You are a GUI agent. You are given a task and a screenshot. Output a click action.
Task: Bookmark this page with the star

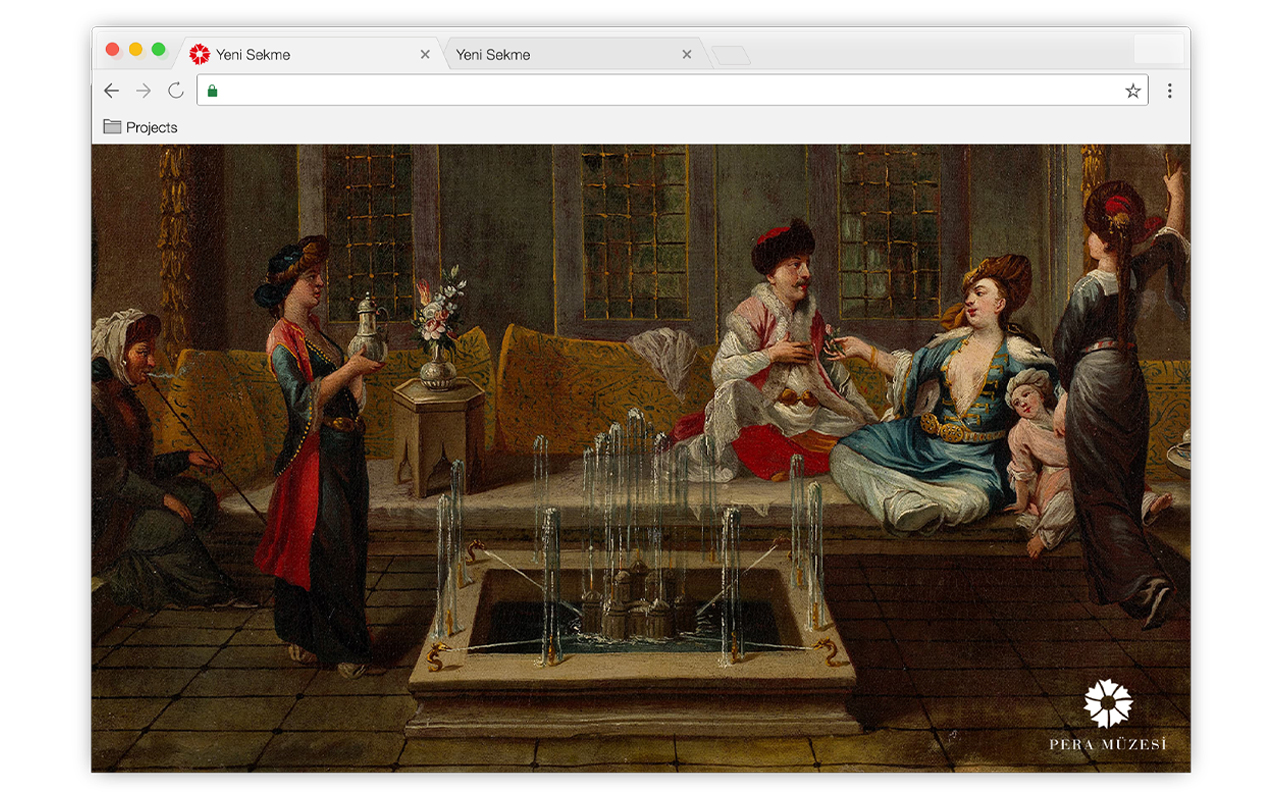1133,91
